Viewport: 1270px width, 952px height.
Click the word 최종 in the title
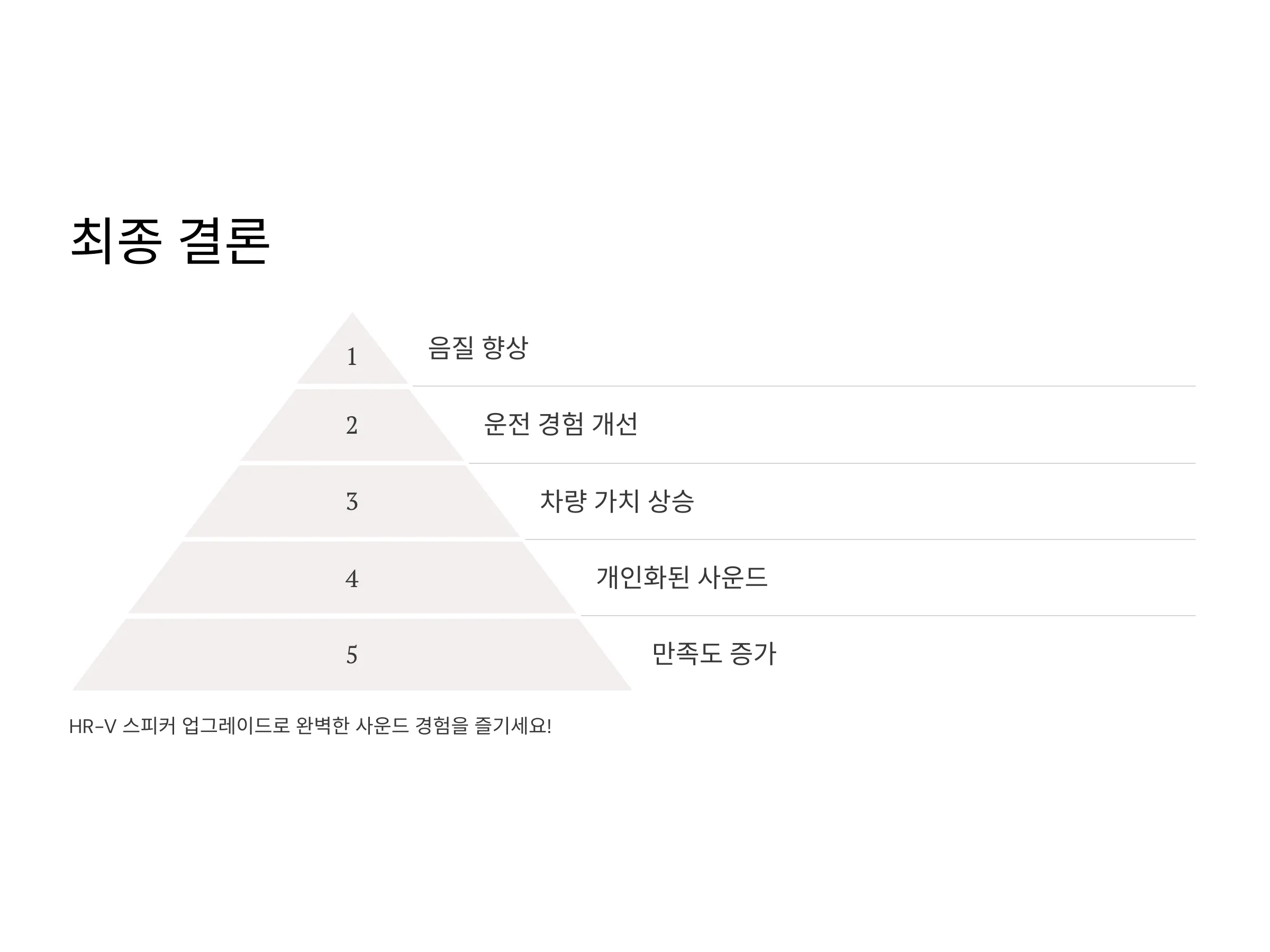click(115, 241)
